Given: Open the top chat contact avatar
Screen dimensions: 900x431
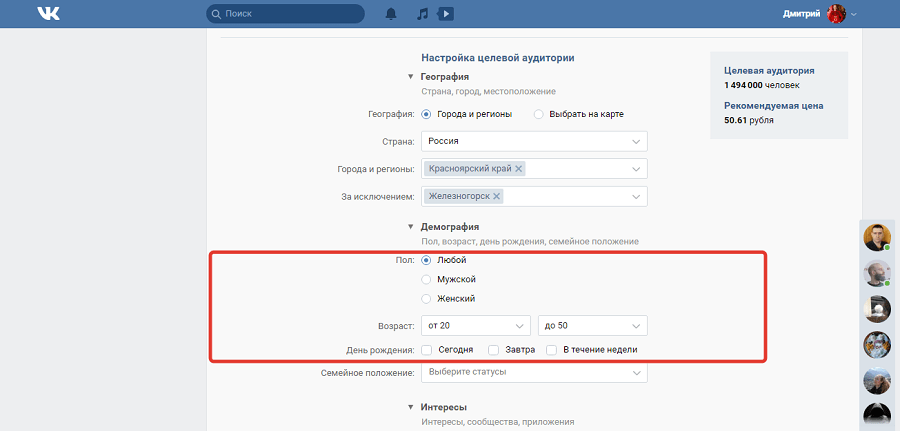Looking at the screenshot, I should tap(877, 237).
